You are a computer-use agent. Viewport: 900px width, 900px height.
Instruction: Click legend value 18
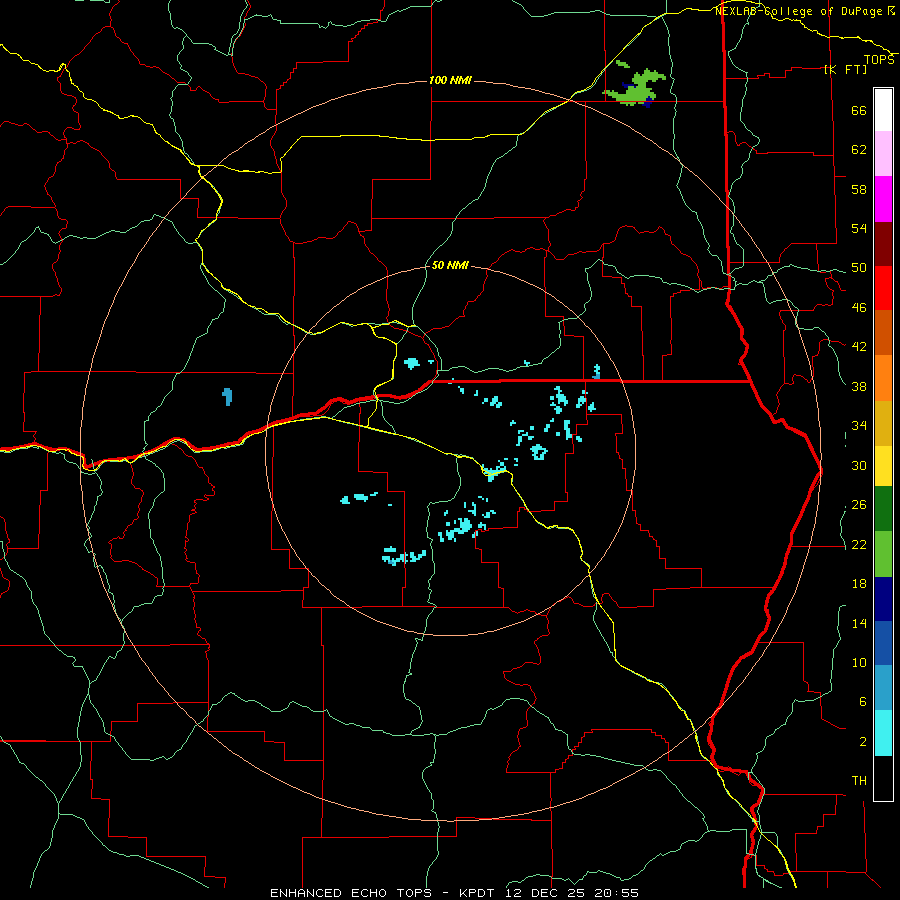click(859, 584)
